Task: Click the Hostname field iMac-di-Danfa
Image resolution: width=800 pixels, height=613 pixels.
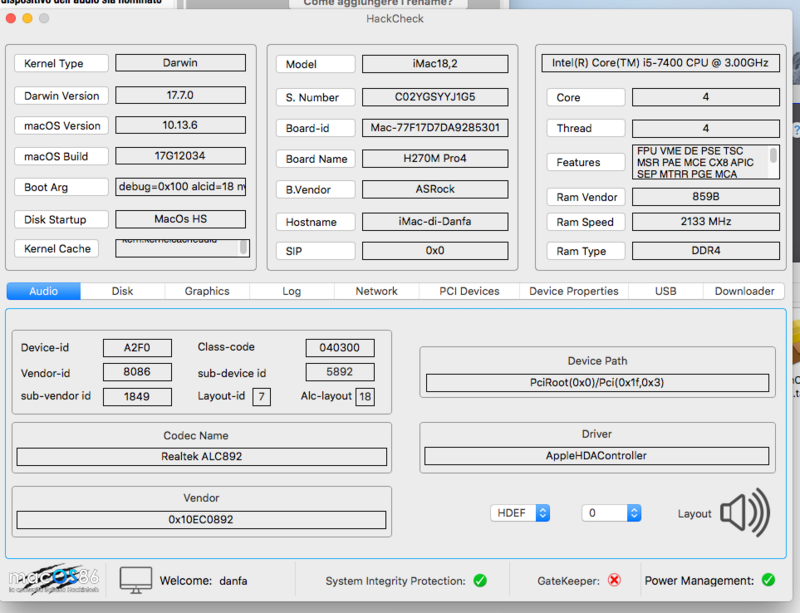Action: coord(435,222)
